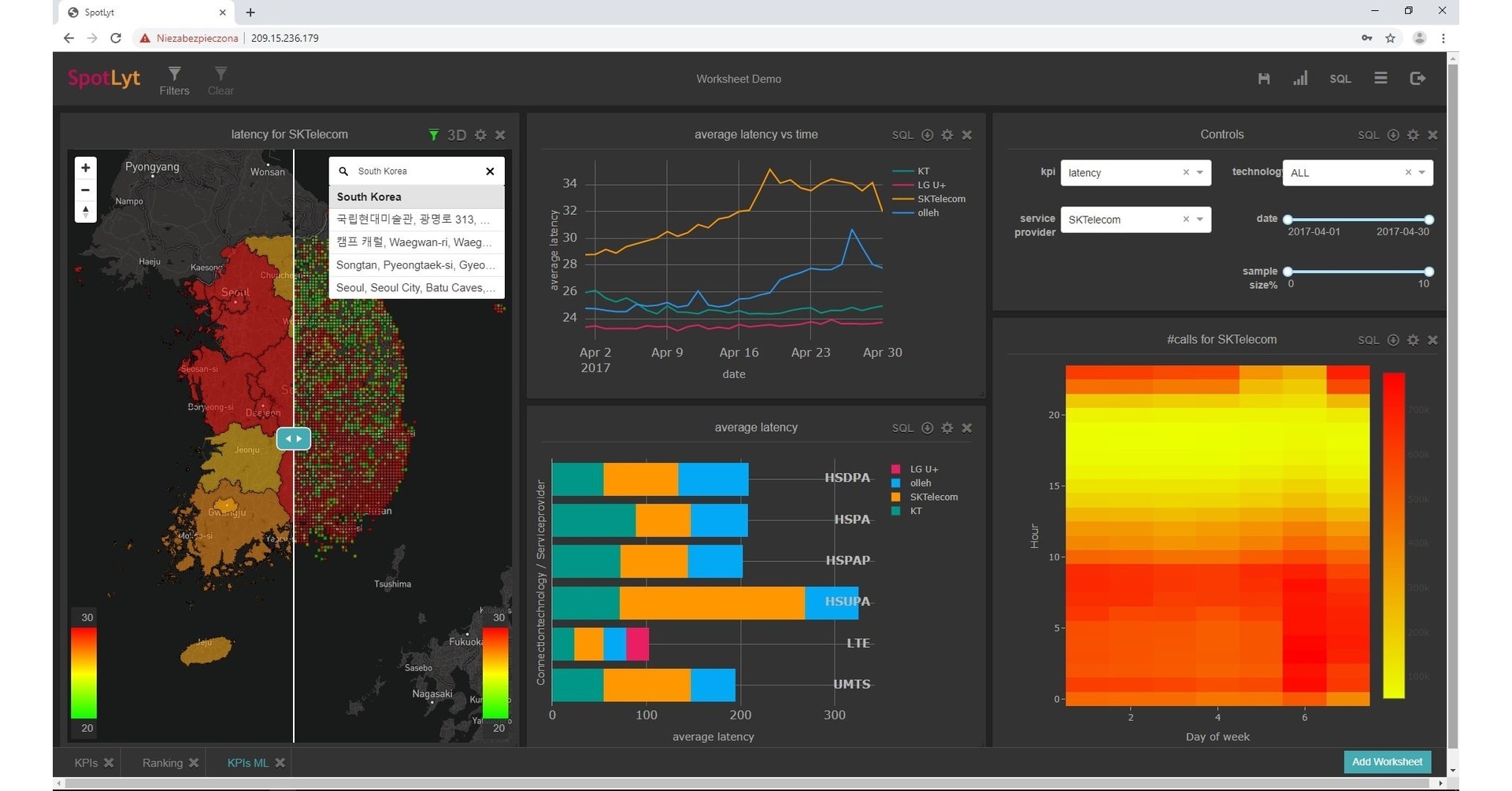Viewport: 1512px width, 791px height.
Task: Open the kpi dropdown in Controls
Action: tap(1199, 172)
